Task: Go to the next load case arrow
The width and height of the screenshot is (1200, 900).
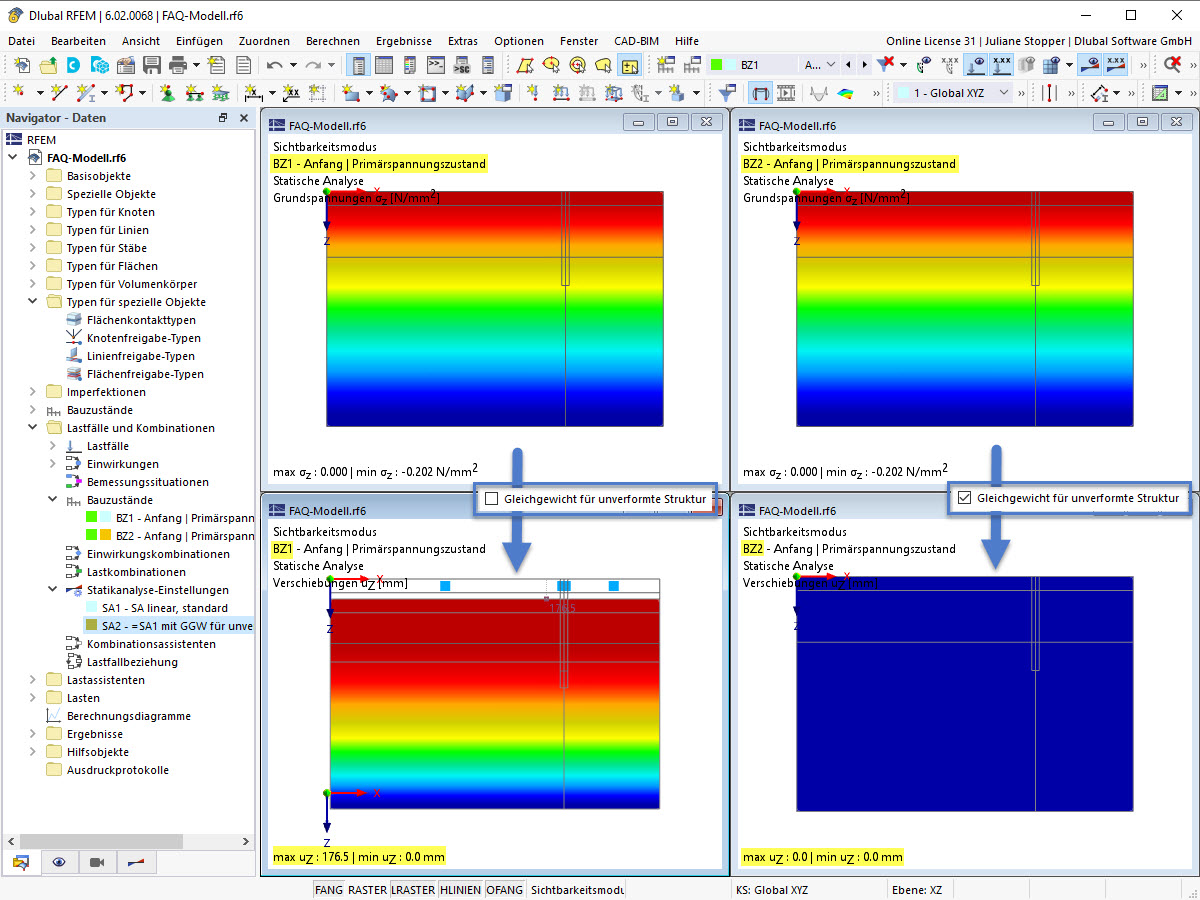Action: point(864,65)
